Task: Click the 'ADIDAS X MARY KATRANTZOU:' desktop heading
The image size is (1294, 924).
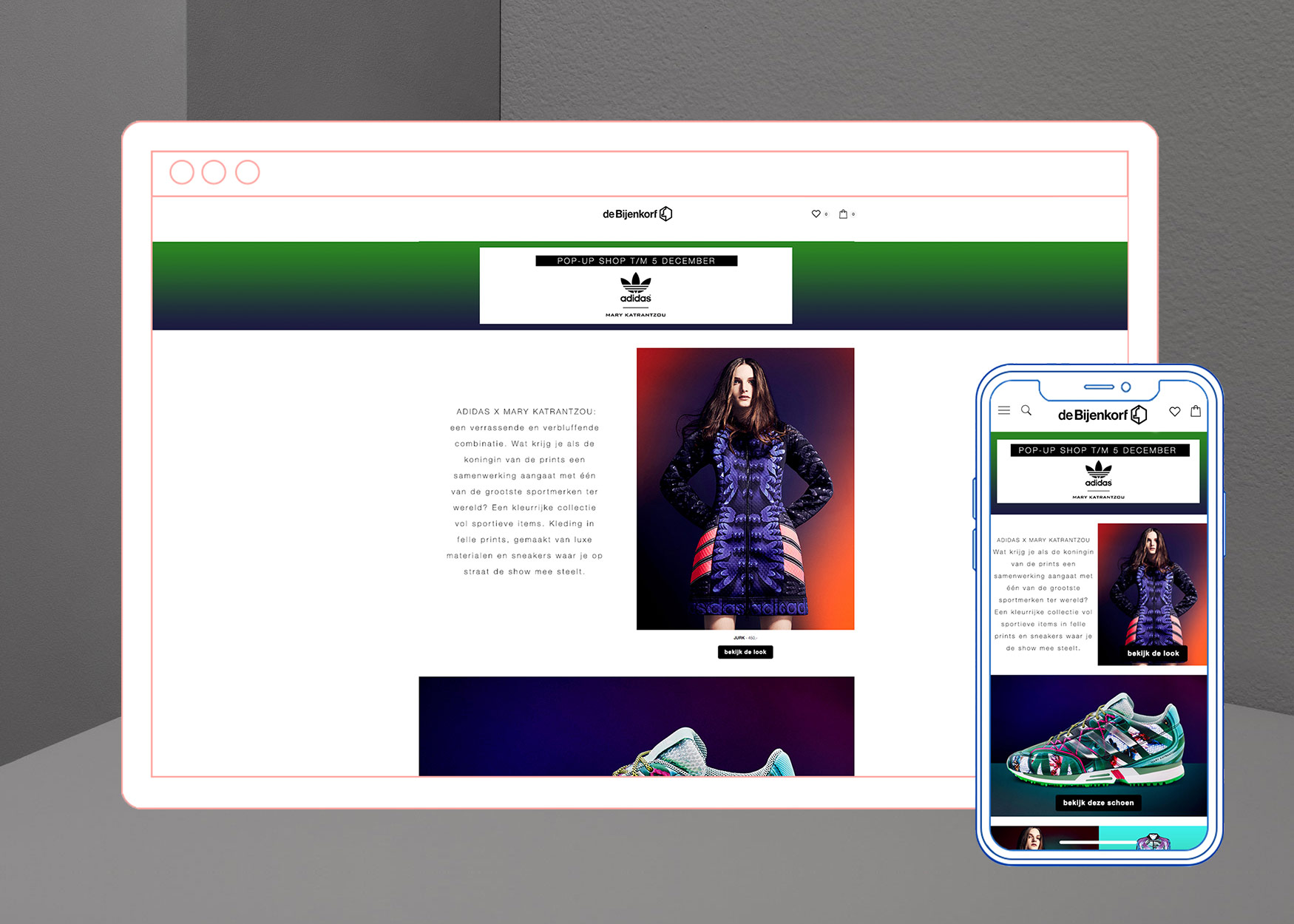Action: click(526, 412)
